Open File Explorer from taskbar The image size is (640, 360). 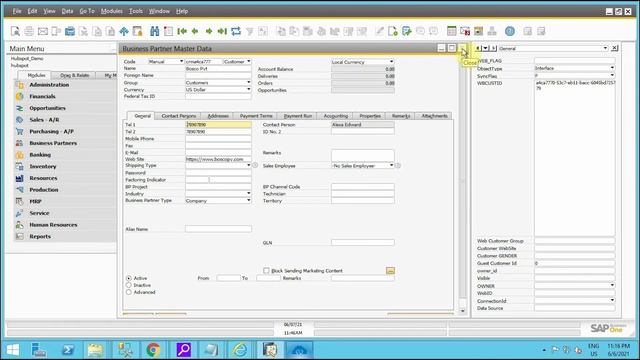click(x=95, y=350)
